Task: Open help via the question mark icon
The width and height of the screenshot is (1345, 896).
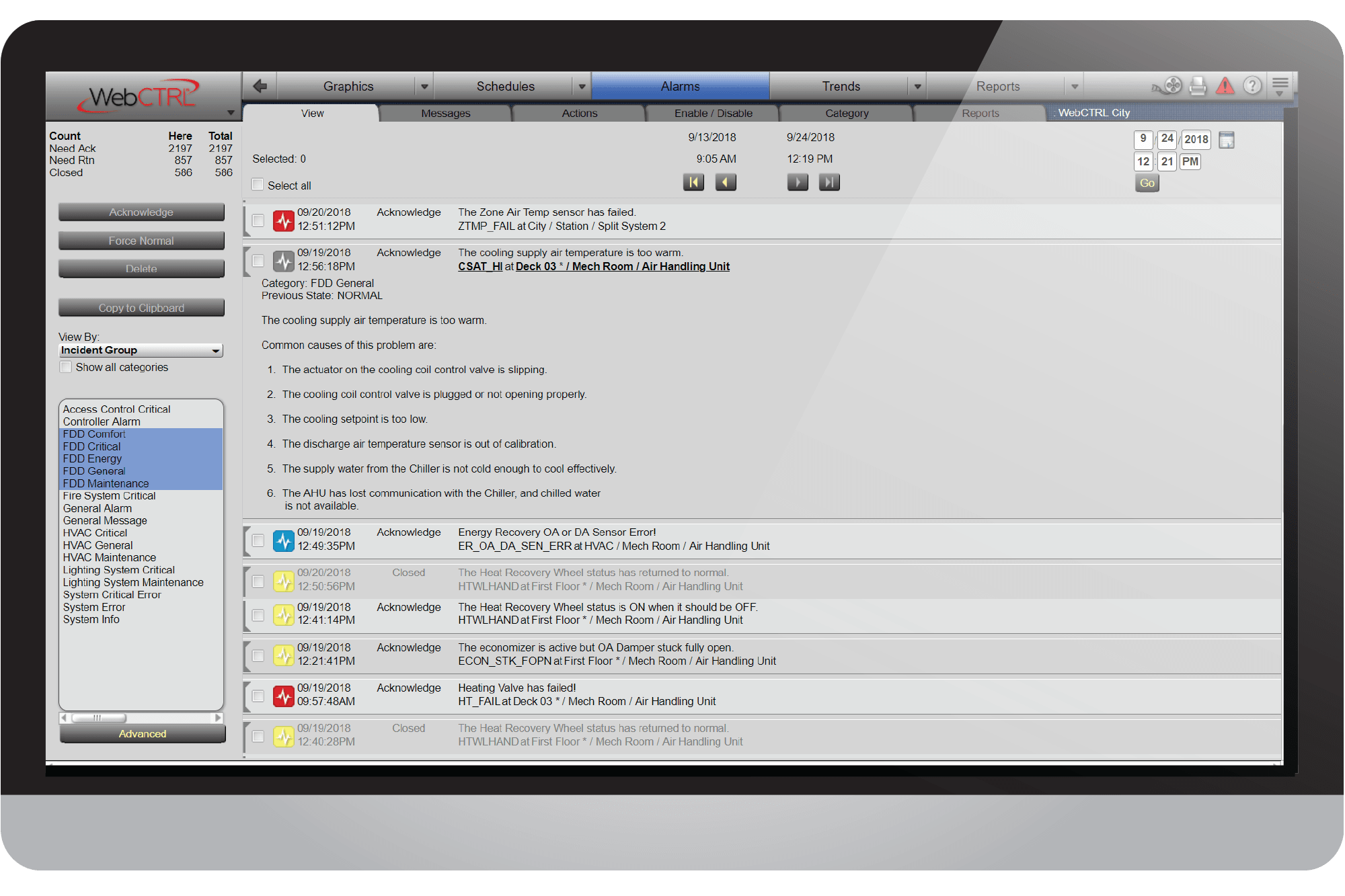Action: pyautogui.click(x=1253, y=85)
